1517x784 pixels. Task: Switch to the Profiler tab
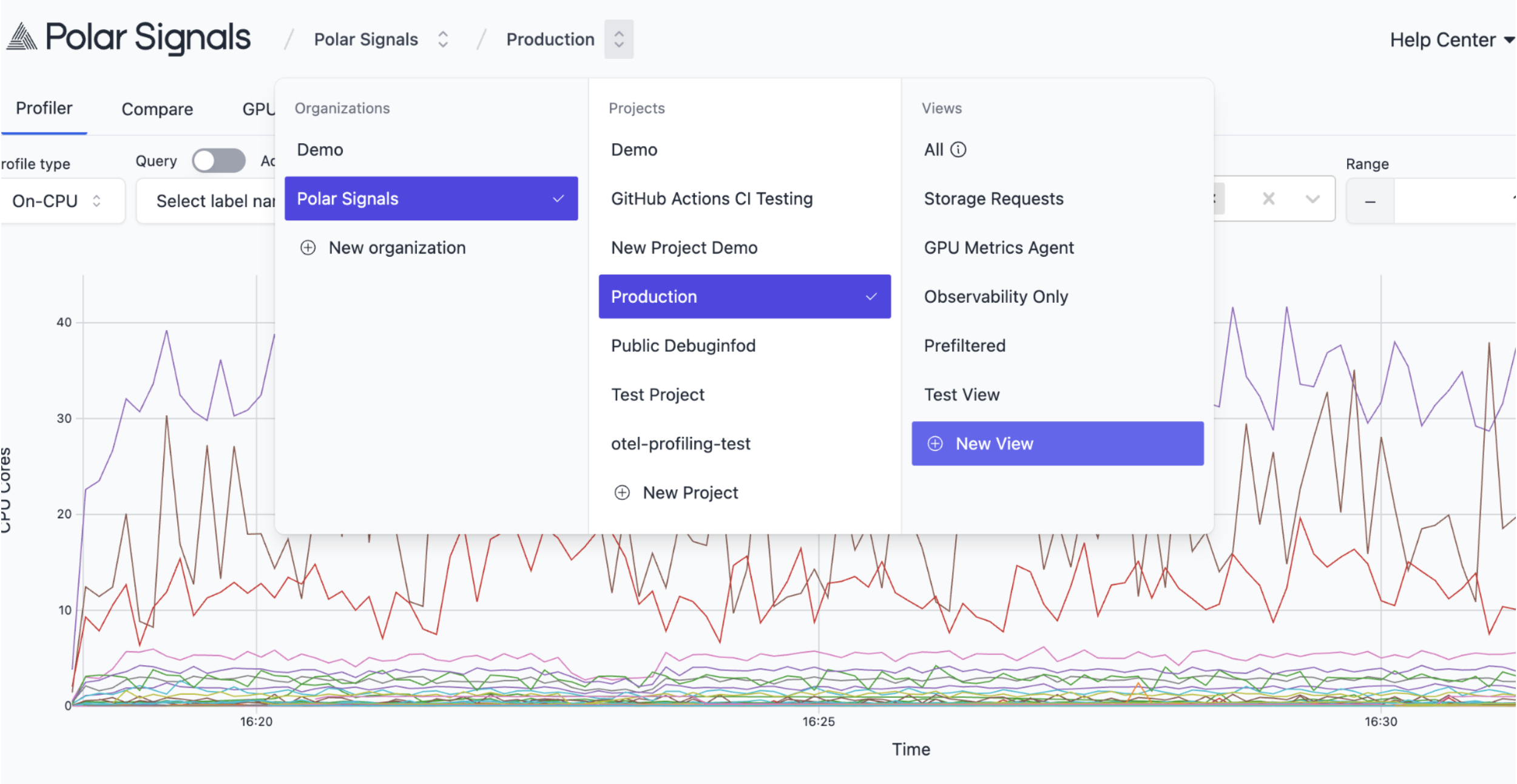click(44, 109)
